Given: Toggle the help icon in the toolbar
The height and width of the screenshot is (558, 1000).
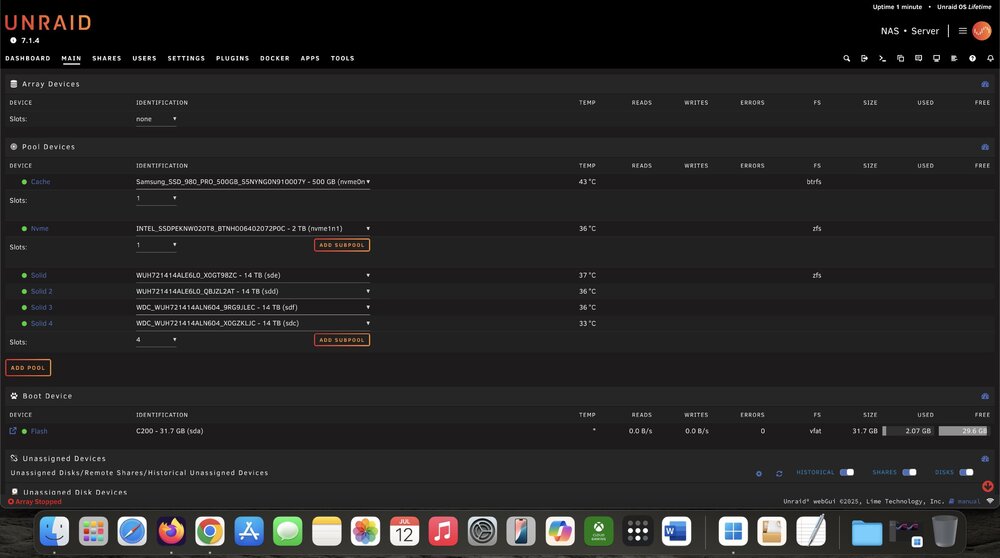Looking at the screenshot, I should click(x=973, y=58).
